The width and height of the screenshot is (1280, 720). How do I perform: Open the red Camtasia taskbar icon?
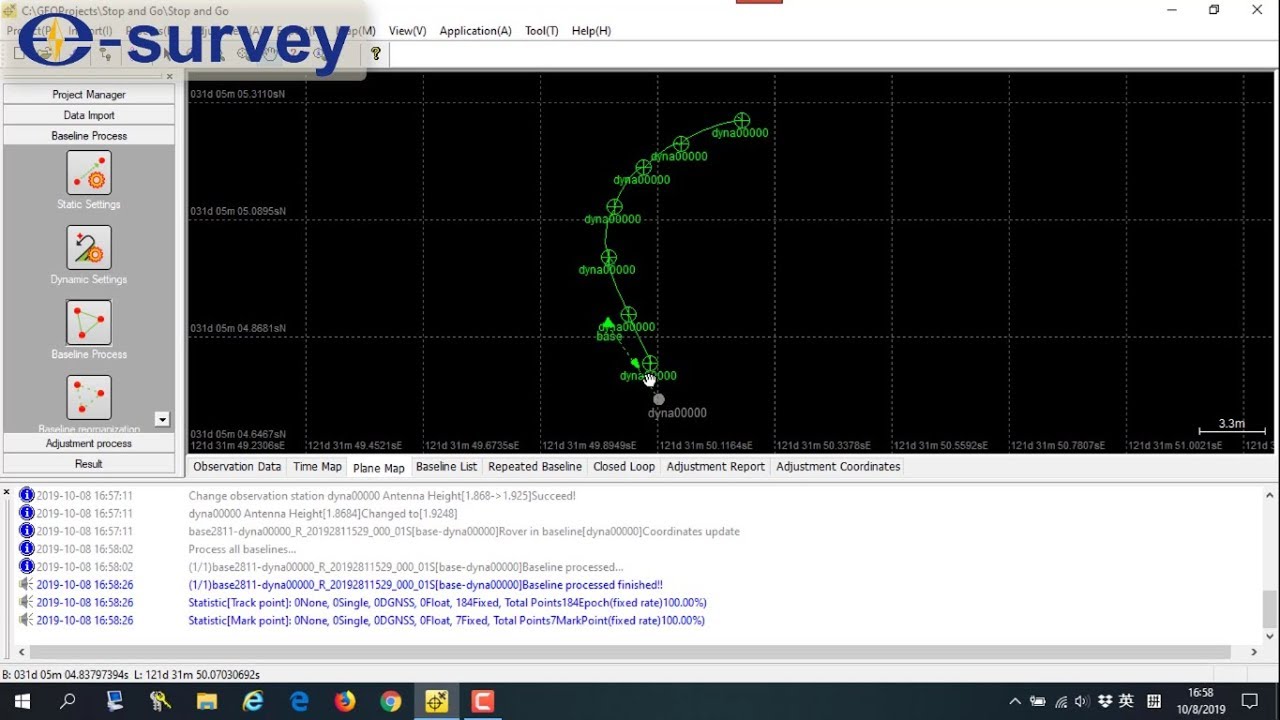pos(483,701)
